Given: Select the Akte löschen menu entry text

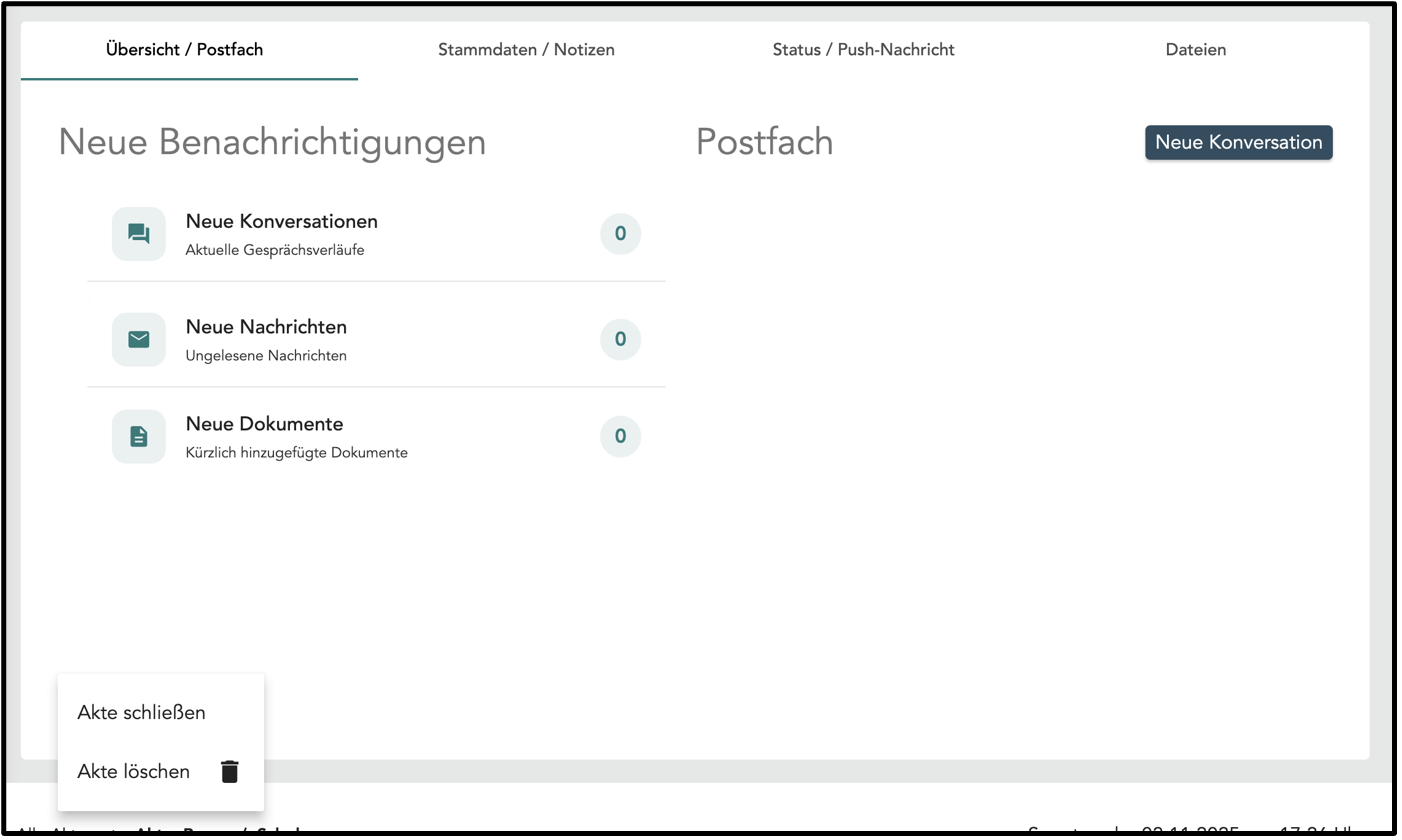Looking at the screenshot, I should [x=134, y=772].
